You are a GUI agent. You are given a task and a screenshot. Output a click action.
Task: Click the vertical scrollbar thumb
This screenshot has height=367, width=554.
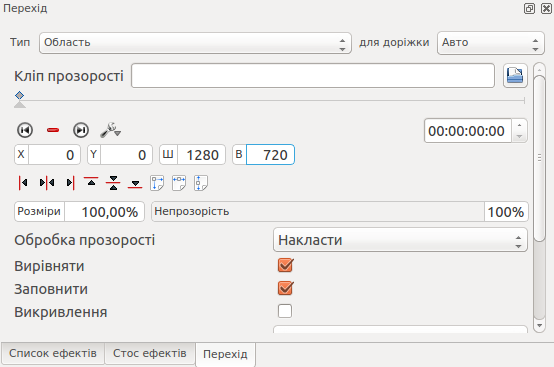pyautogui.click(x=539, y=158)
